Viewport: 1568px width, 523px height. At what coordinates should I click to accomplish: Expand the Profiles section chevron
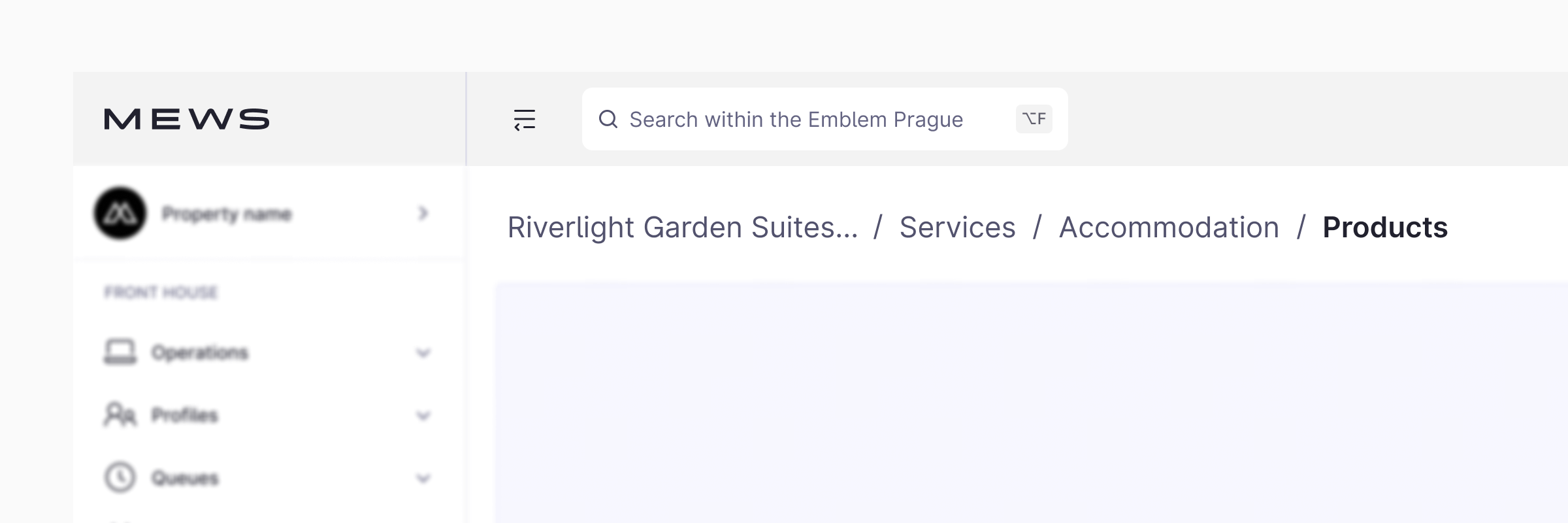(423, 416)
